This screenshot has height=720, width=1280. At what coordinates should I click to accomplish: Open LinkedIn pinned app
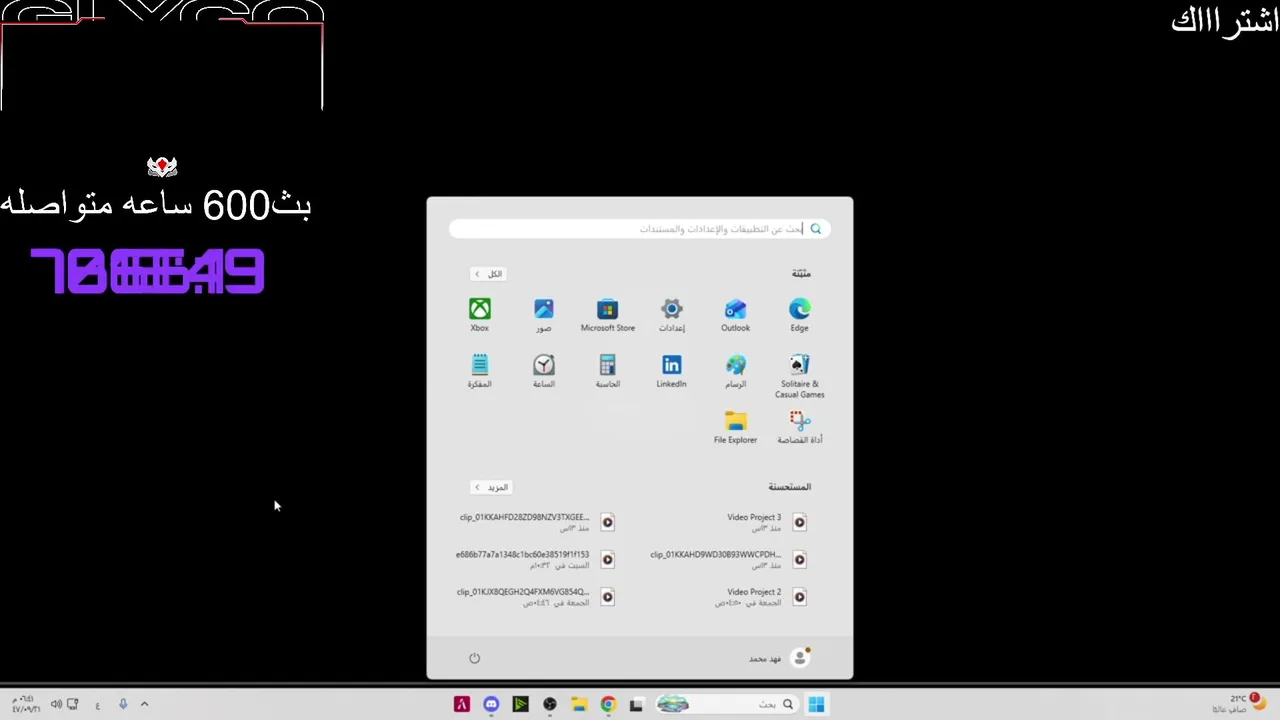pyautogui.click(x=672, y=370)
